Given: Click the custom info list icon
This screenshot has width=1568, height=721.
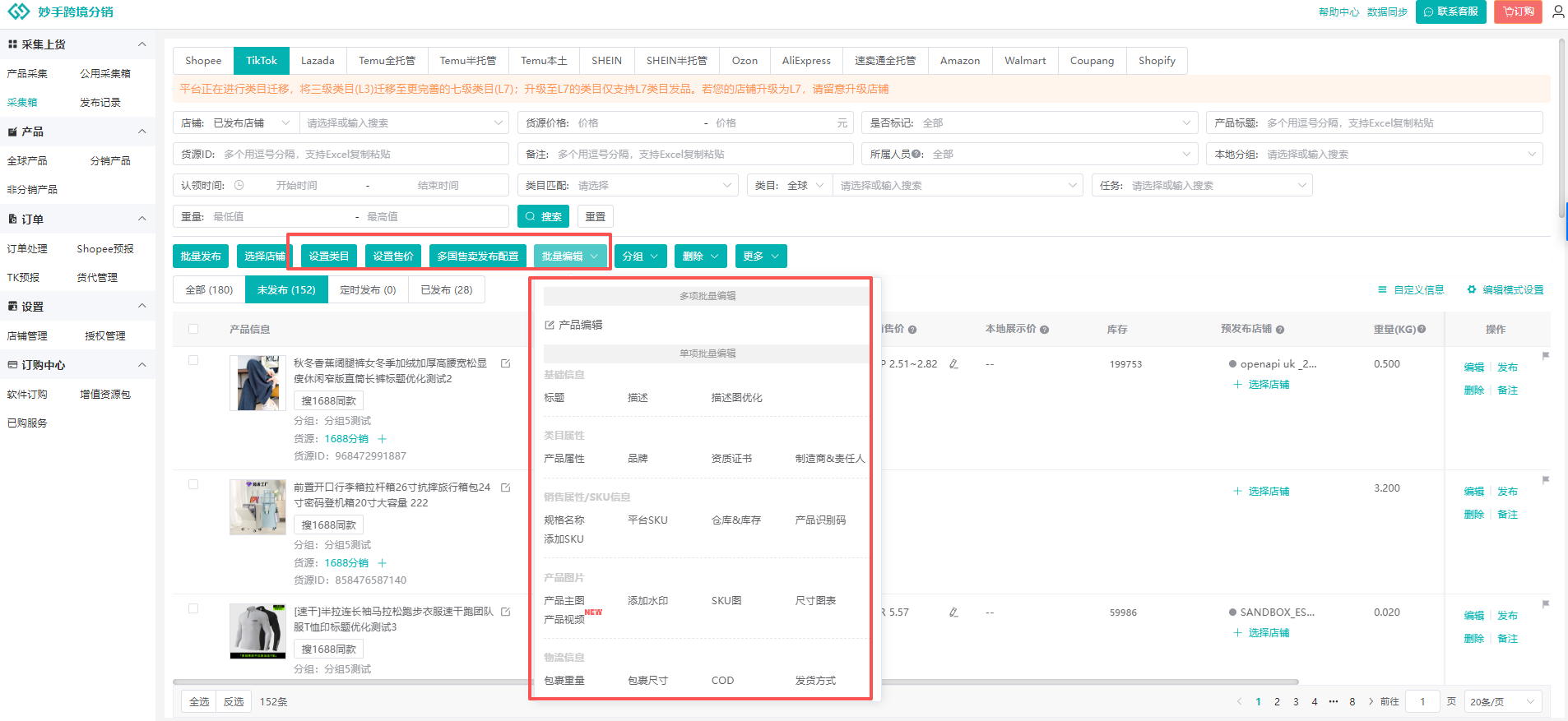Looking at the screenshot, I should point(1382,289).
